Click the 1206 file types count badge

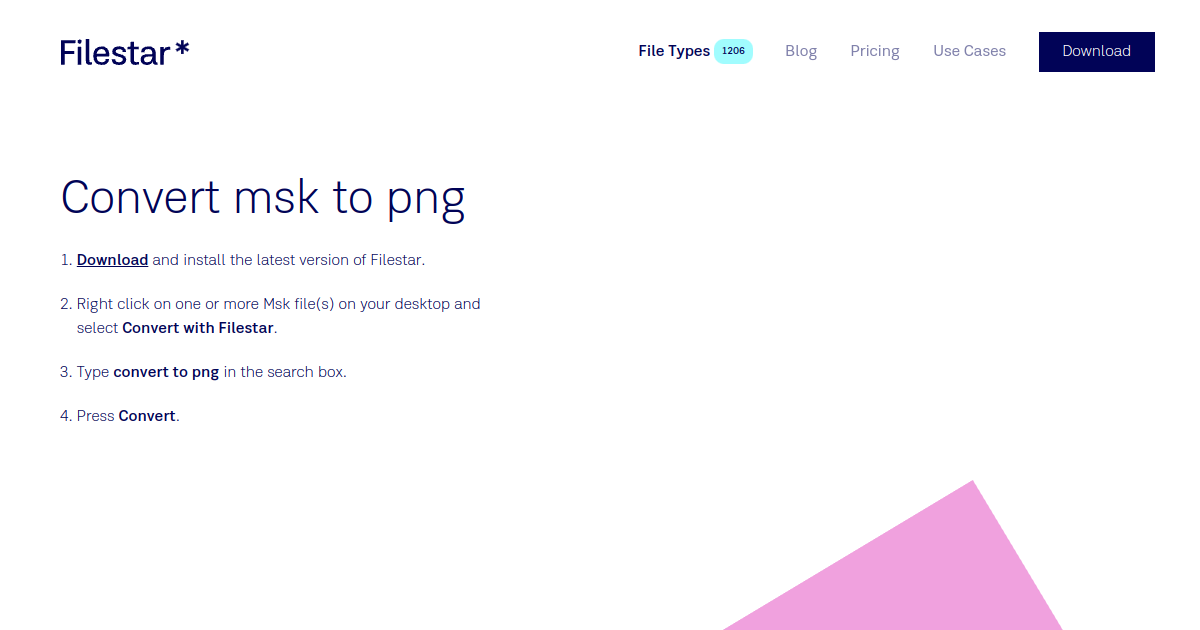733,50
